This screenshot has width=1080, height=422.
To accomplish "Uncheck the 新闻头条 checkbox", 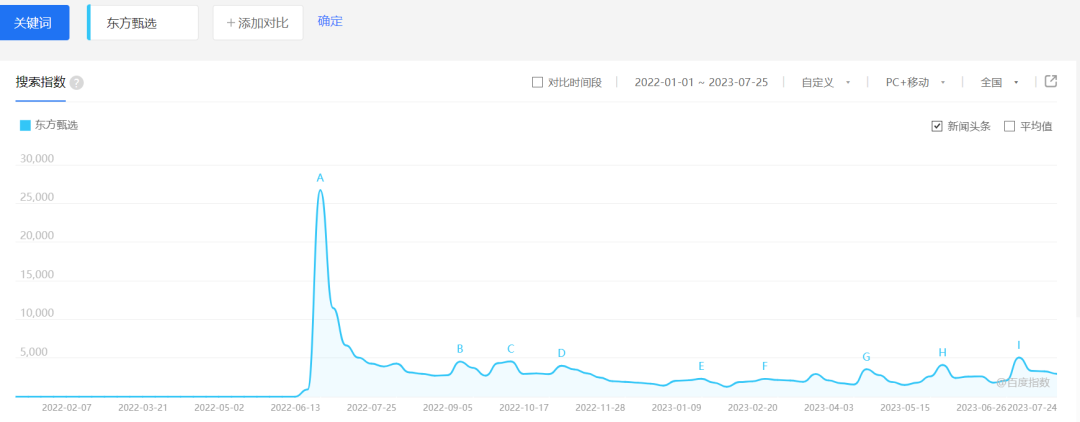I will tap(937, 126).
